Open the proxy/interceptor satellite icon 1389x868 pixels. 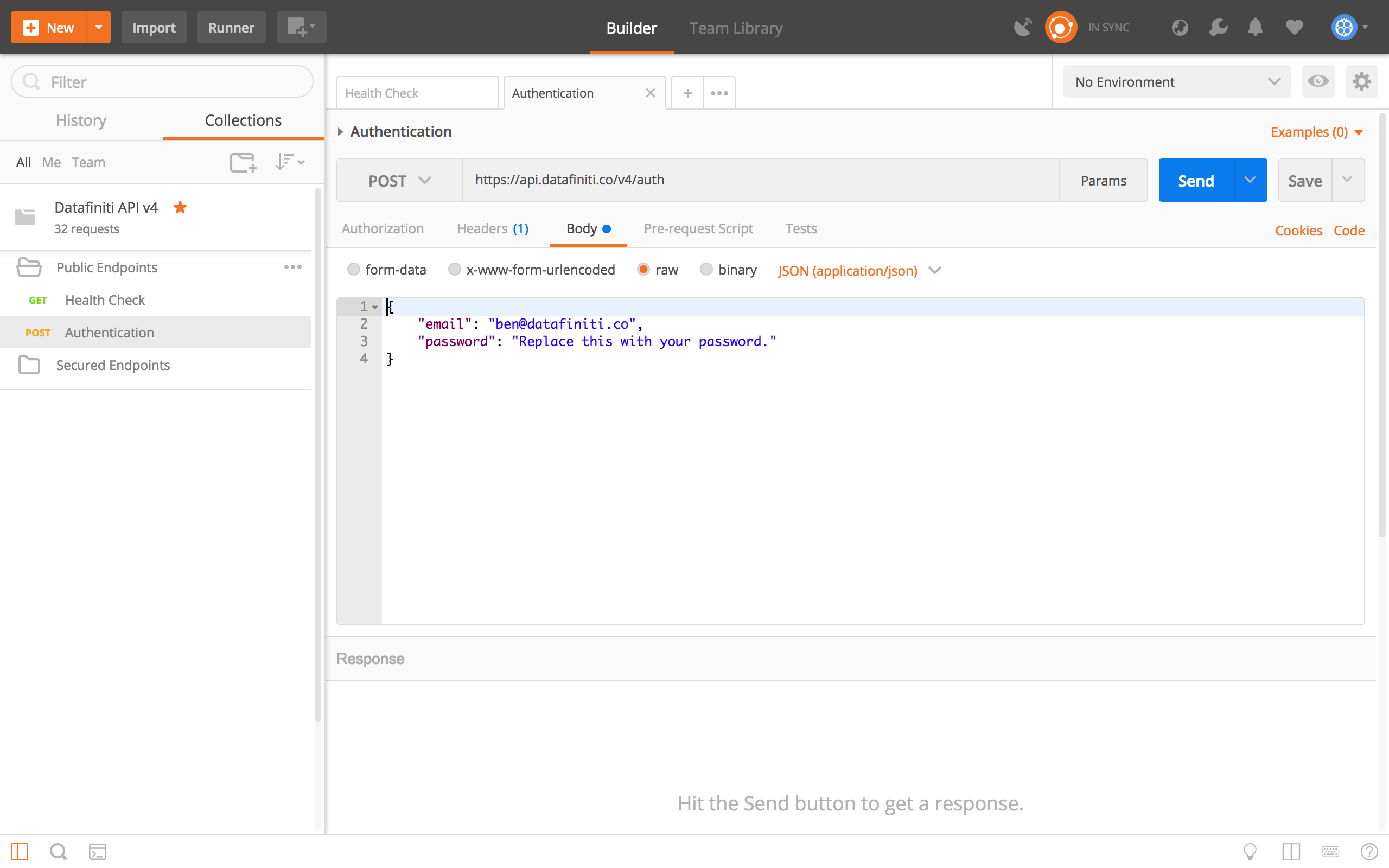click(x=1022, y=27)
